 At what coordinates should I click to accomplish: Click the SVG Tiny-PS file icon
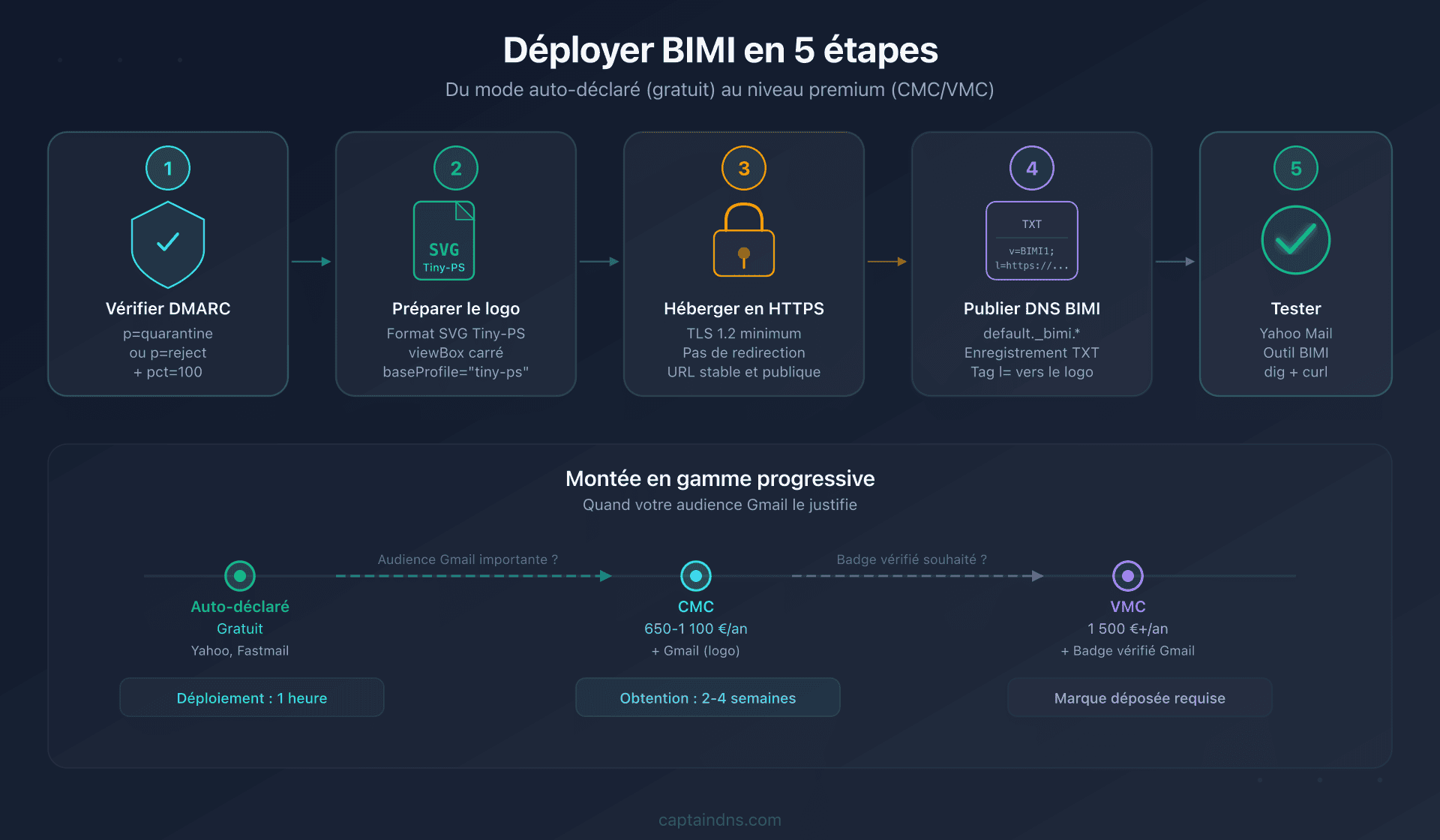click(x=444, y=240)
